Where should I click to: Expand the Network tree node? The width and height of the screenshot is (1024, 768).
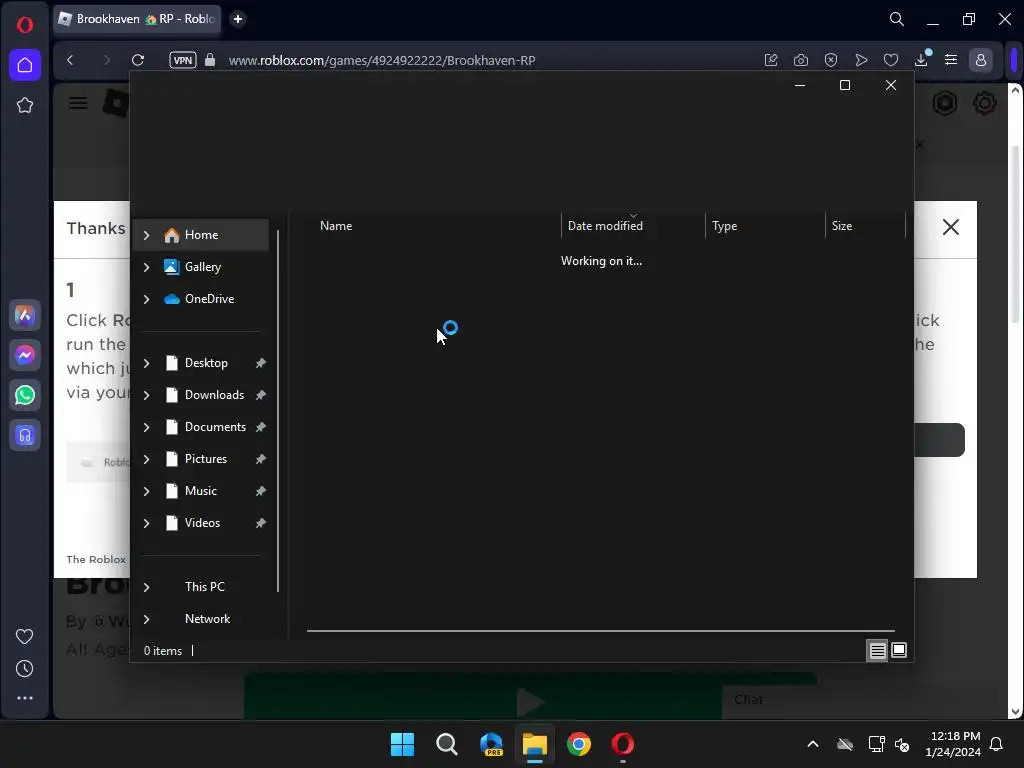[x=147, y=619]
